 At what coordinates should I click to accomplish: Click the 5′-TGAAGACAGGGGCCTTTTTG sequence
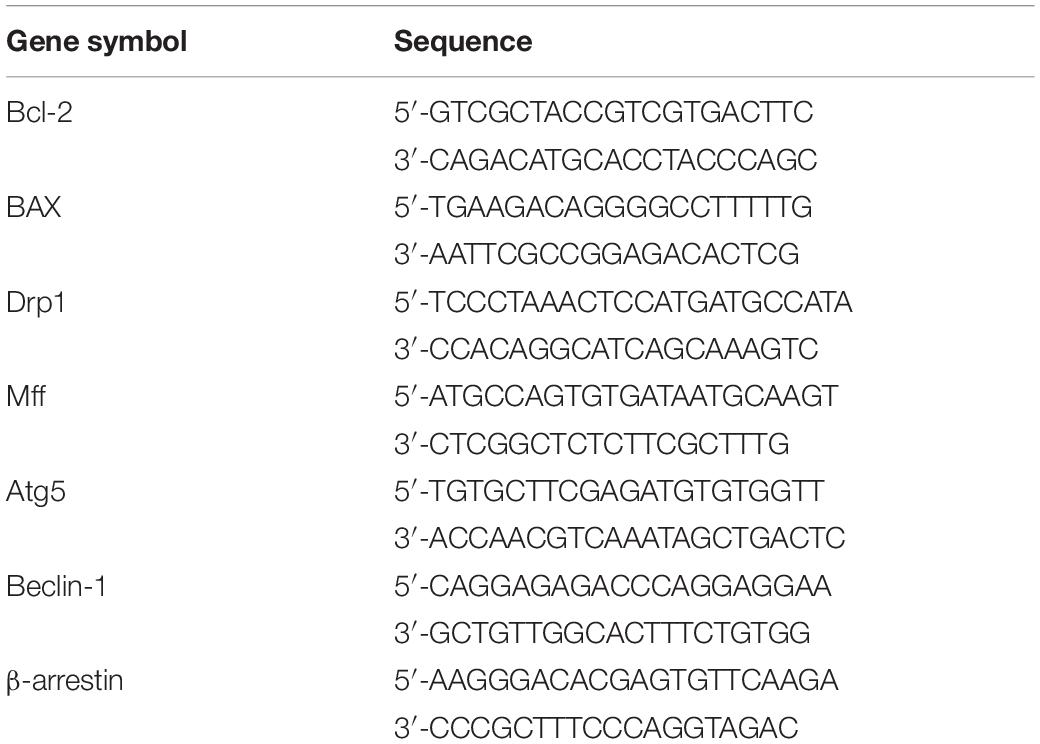click(x=603, y=207)
